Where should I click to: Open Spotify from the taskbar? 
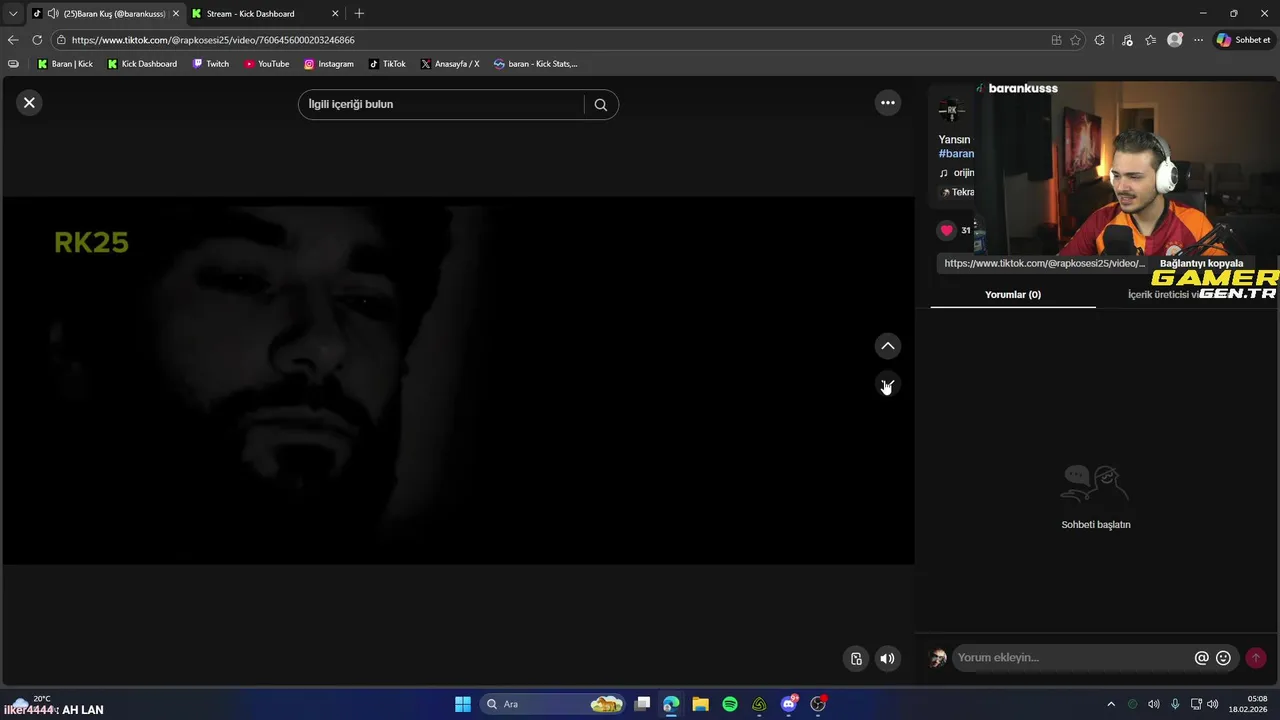(730, 704)
